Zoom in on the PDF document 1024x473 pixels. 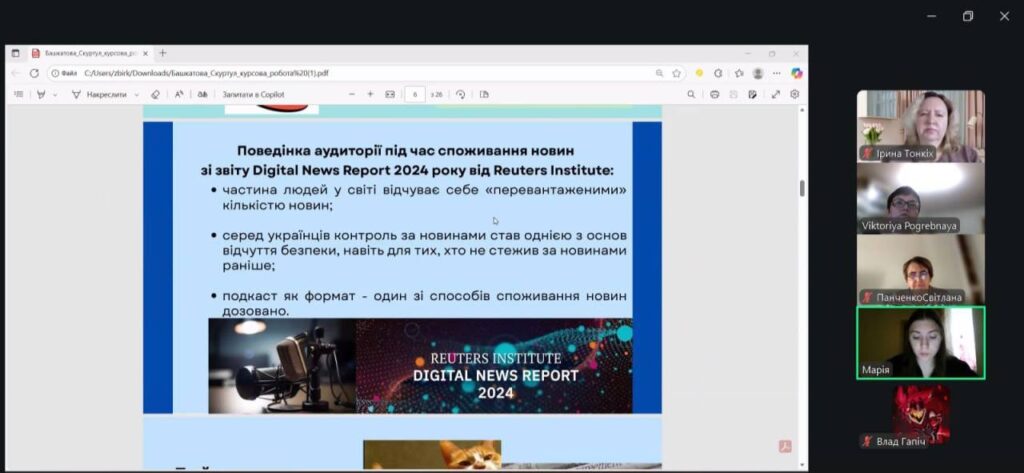coord(370,94)
